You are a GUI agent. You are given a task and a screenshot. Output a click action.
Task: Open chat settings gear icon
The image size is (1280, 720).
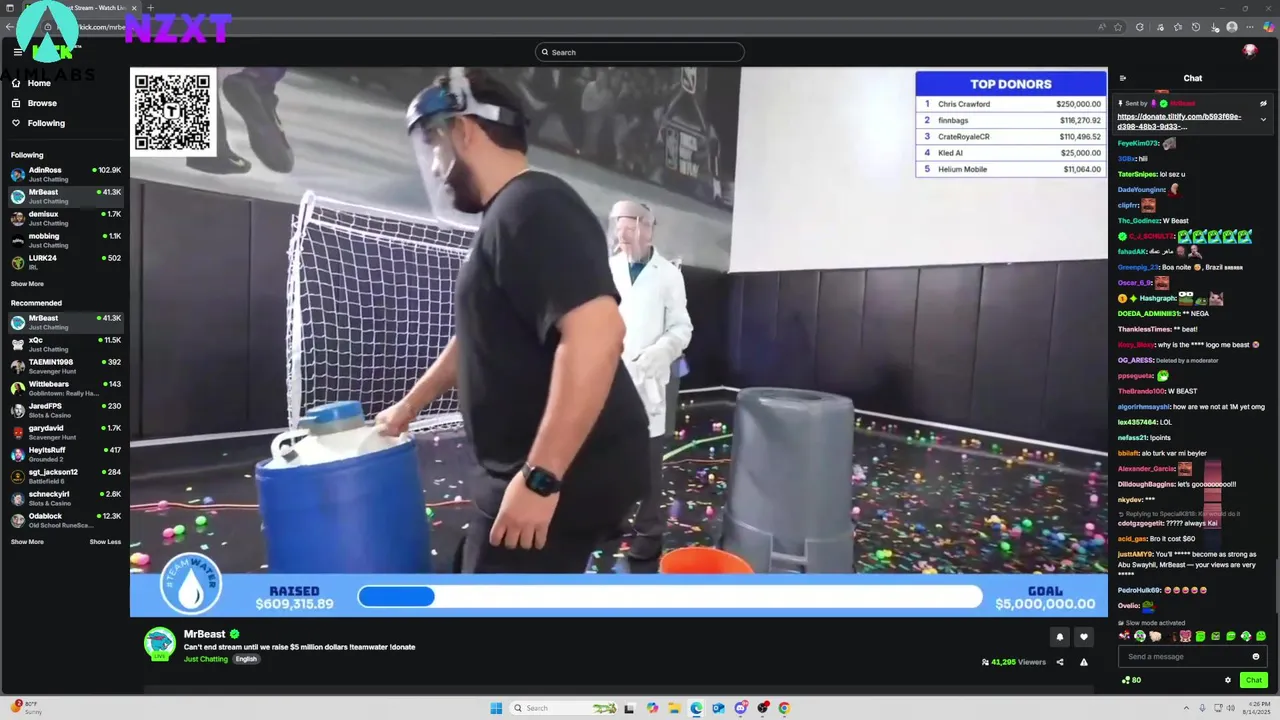[x=1228, y=680]
